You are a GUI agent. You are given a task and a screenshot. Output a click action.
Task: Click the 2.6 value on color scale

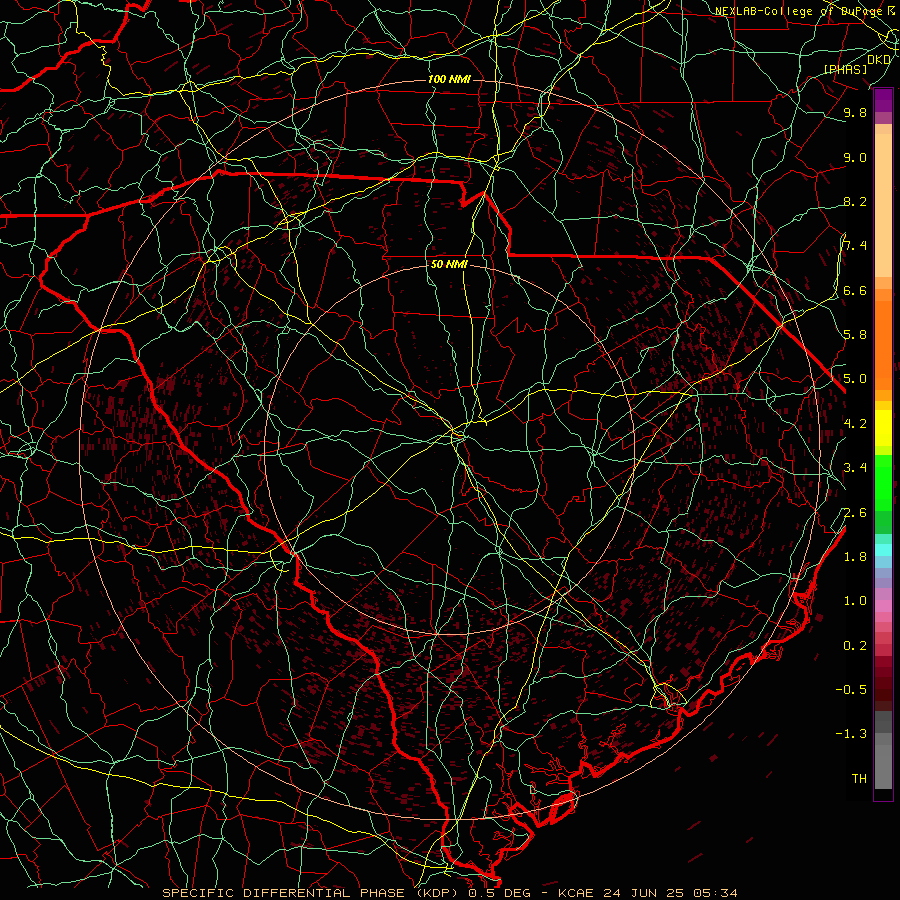click(855, 513)
